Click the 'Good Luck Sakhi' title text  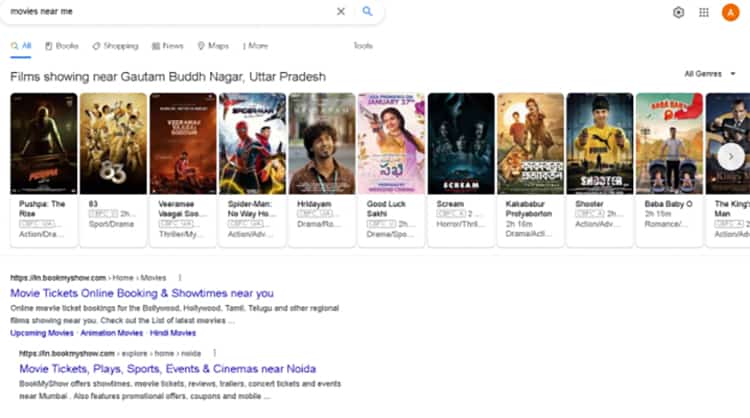pyautogui.click(x=386, y=209)
